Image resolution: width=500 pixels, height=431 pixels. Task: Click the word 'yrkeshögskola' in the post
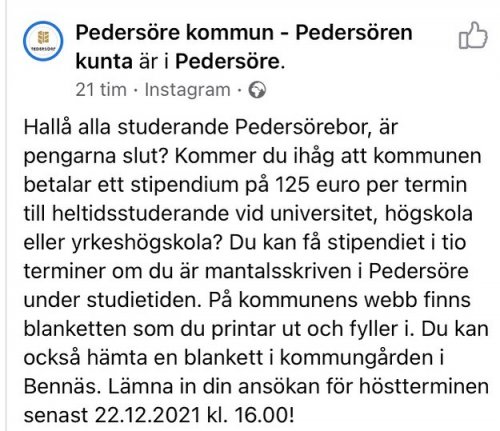[x=146, y=243]
